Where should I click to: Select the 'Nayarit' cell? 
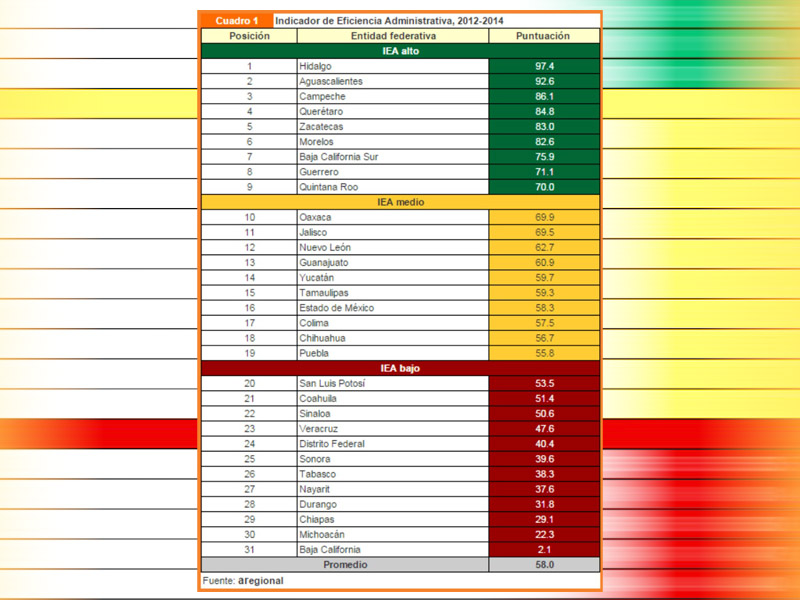(393, 489)
